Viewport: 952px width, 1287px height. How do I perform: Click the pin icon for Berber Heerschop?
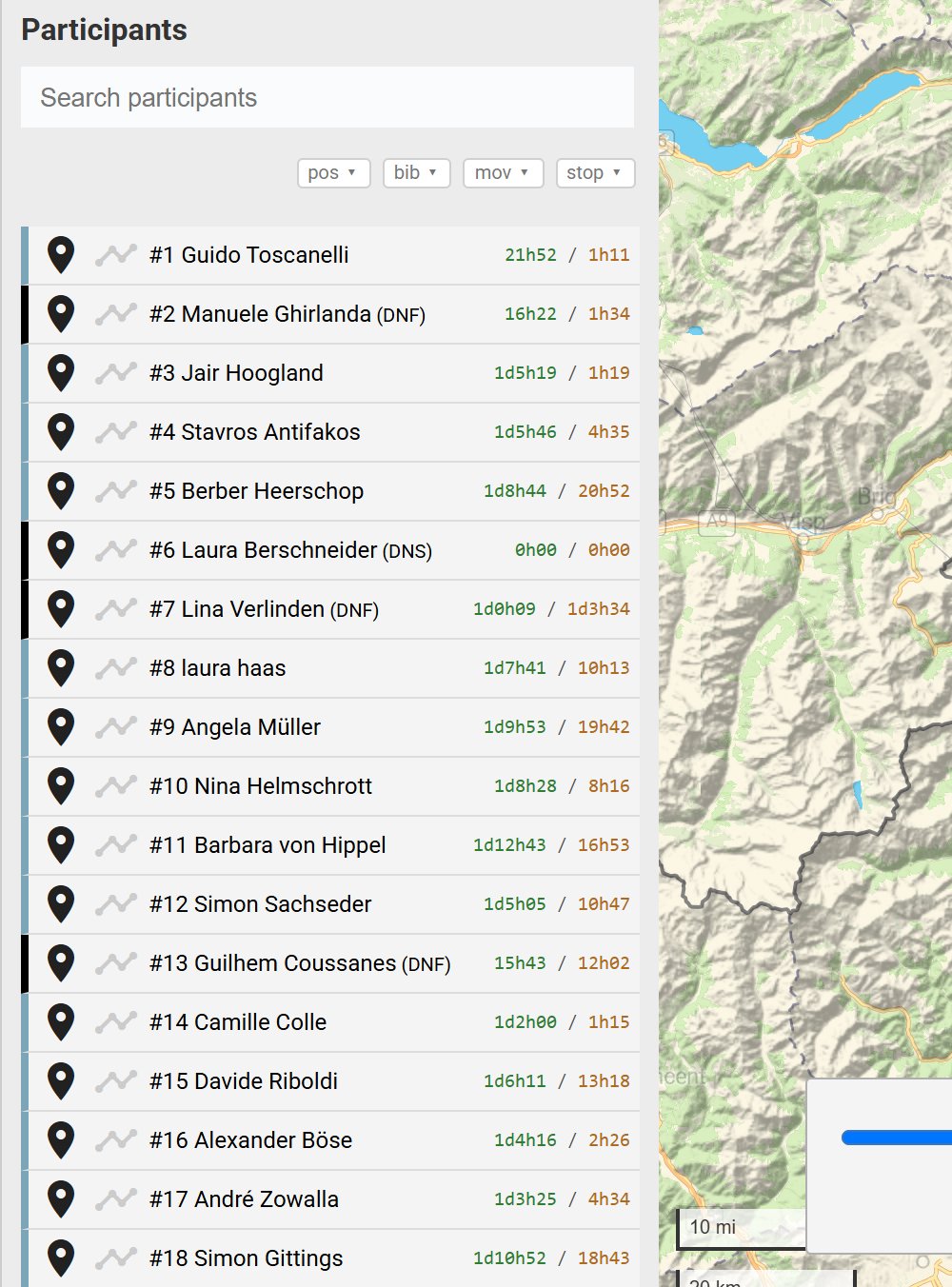click(61, 491)
